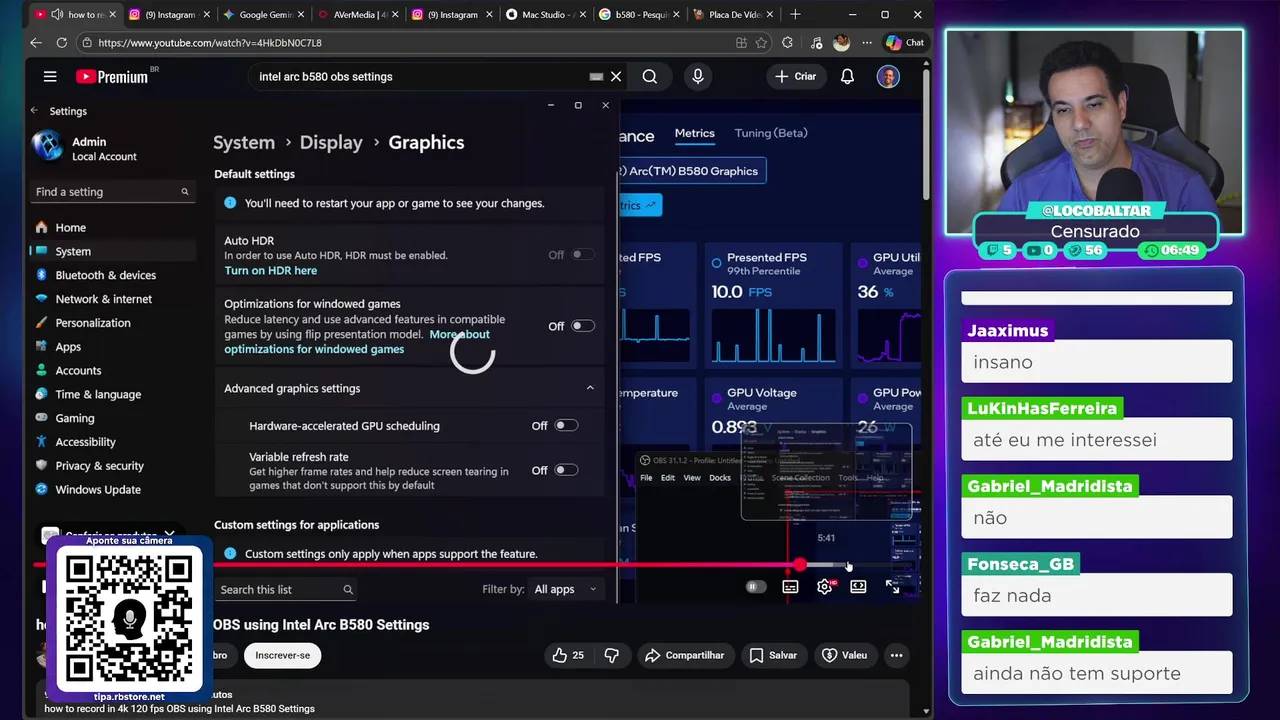Turn on Variable refresh rate switch
The height and width of the screenshot is (720, 1280).
tap(566, 470)
